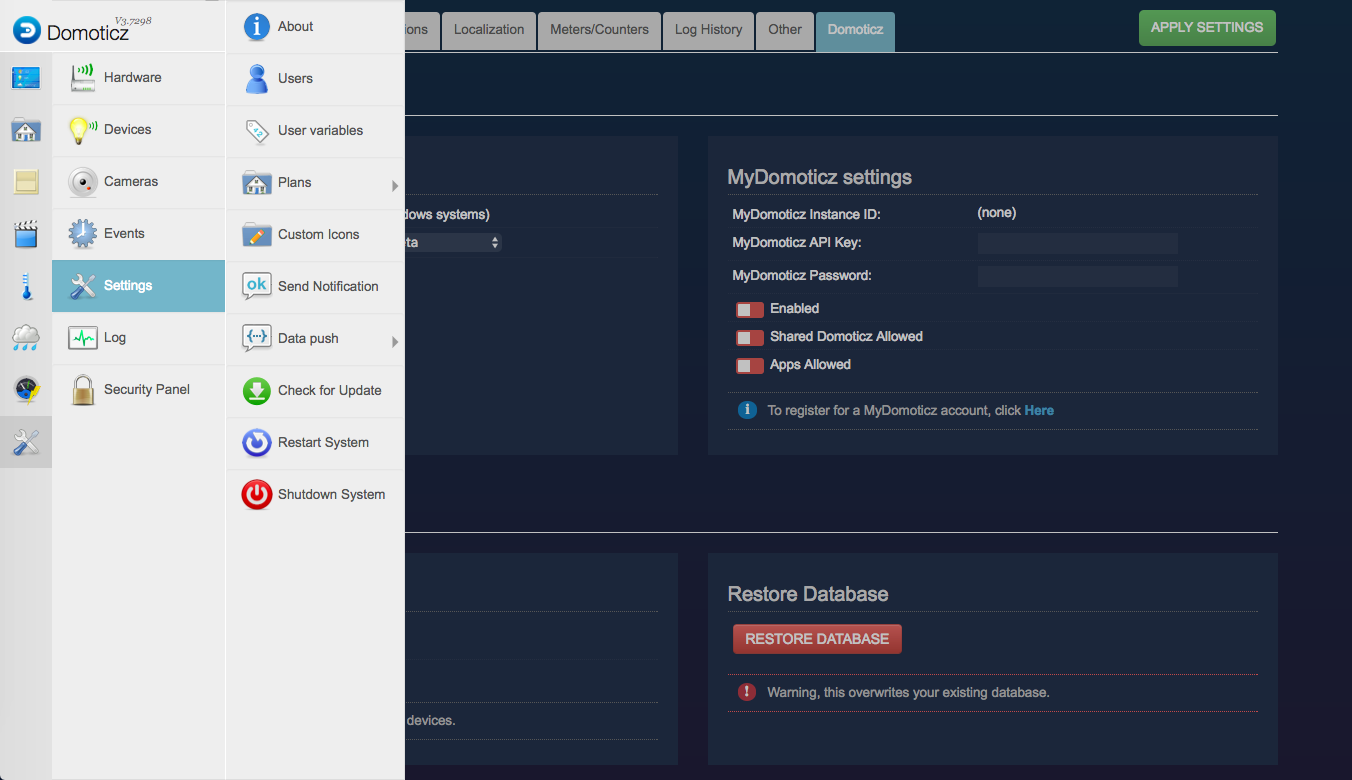The image size is (1352, 780).
Task: Open the Log menu entry
Action: (x=138, y=338)
